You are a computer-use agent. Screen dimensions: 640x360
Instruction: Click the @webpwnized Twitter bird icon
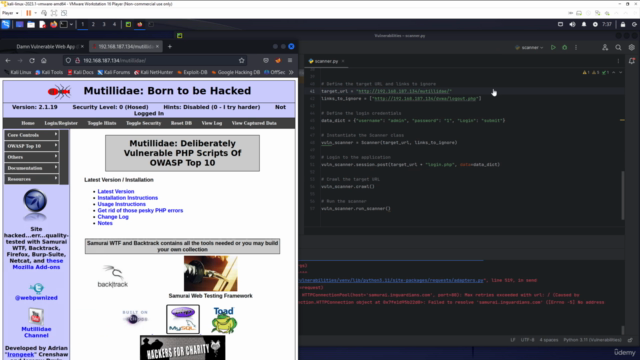36,288
